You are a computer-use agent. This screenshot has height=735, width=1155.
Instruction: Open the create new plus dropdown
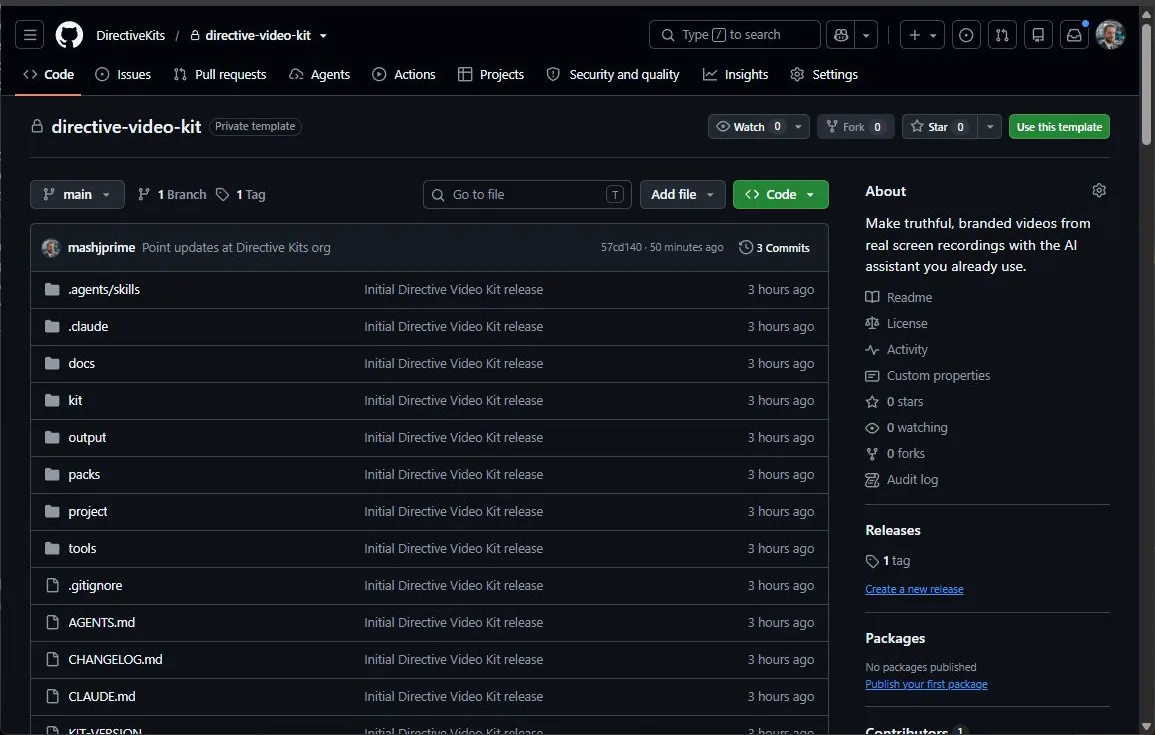tap(922, 35)
